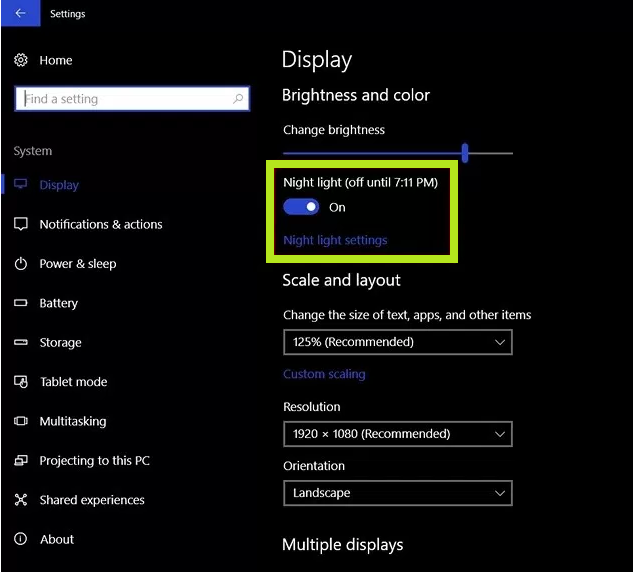
Task: Click the "On" label beside the toggle
Action: click(x=337, y=207)
